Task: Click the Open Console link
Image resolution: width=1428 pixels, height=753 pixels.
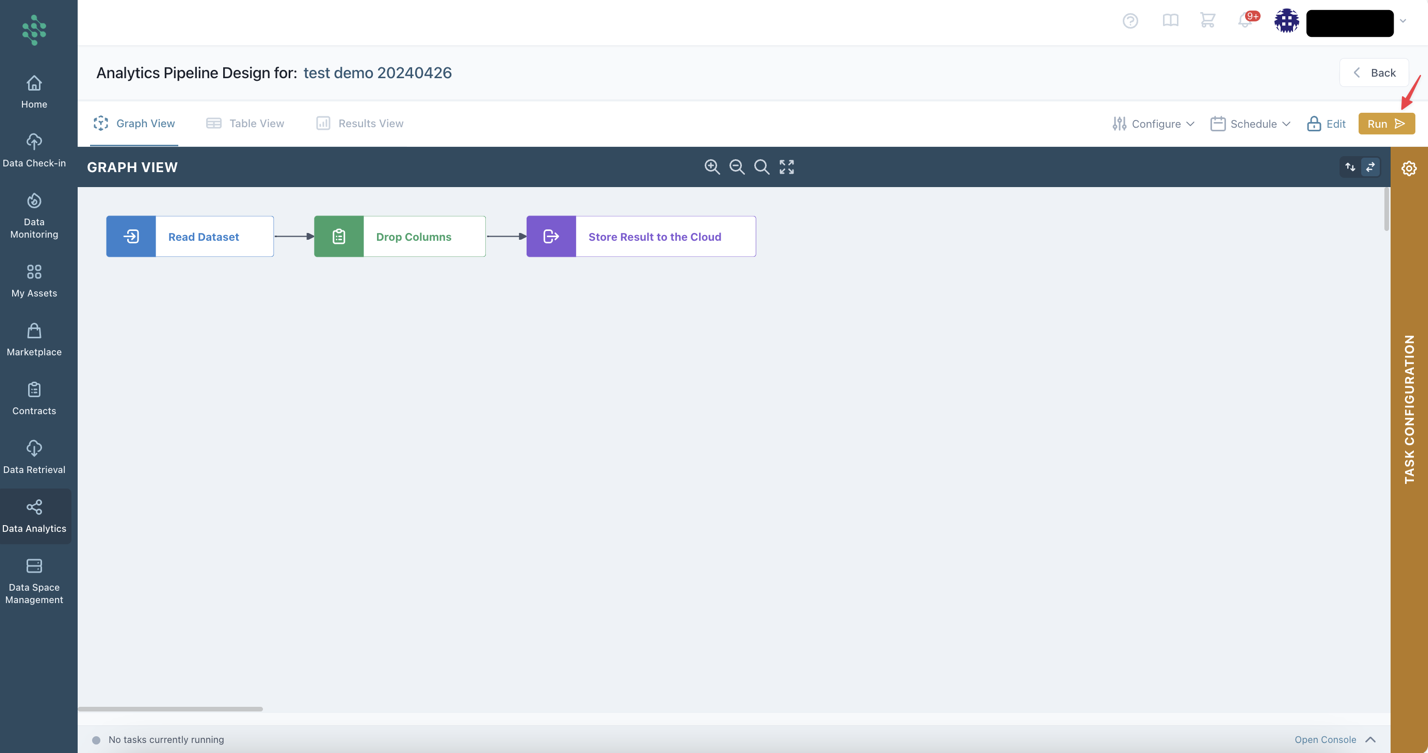Action: [1325, 740]
